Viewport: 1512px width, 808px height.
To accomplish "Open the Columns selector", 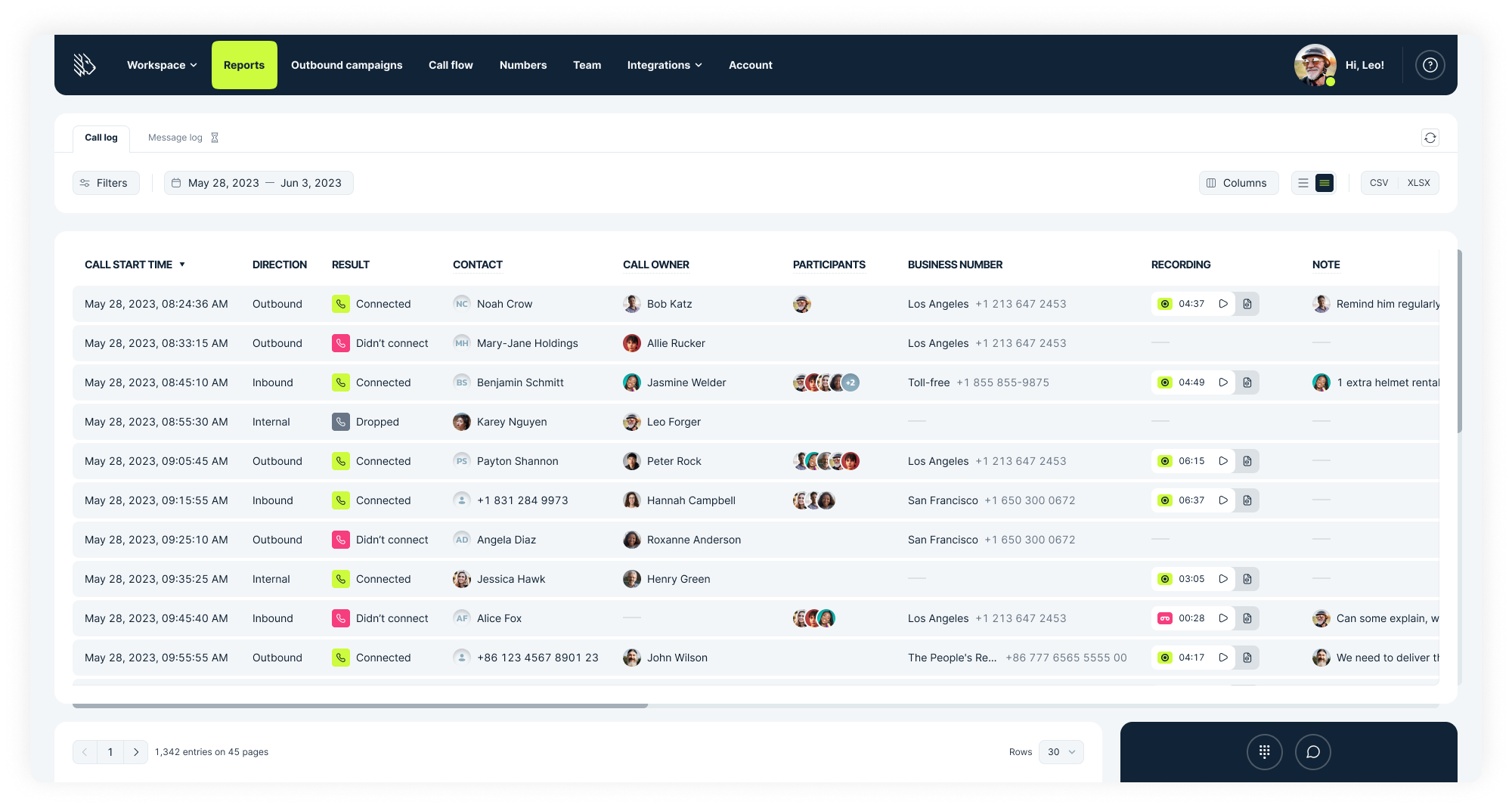I will pos(1238,182).
